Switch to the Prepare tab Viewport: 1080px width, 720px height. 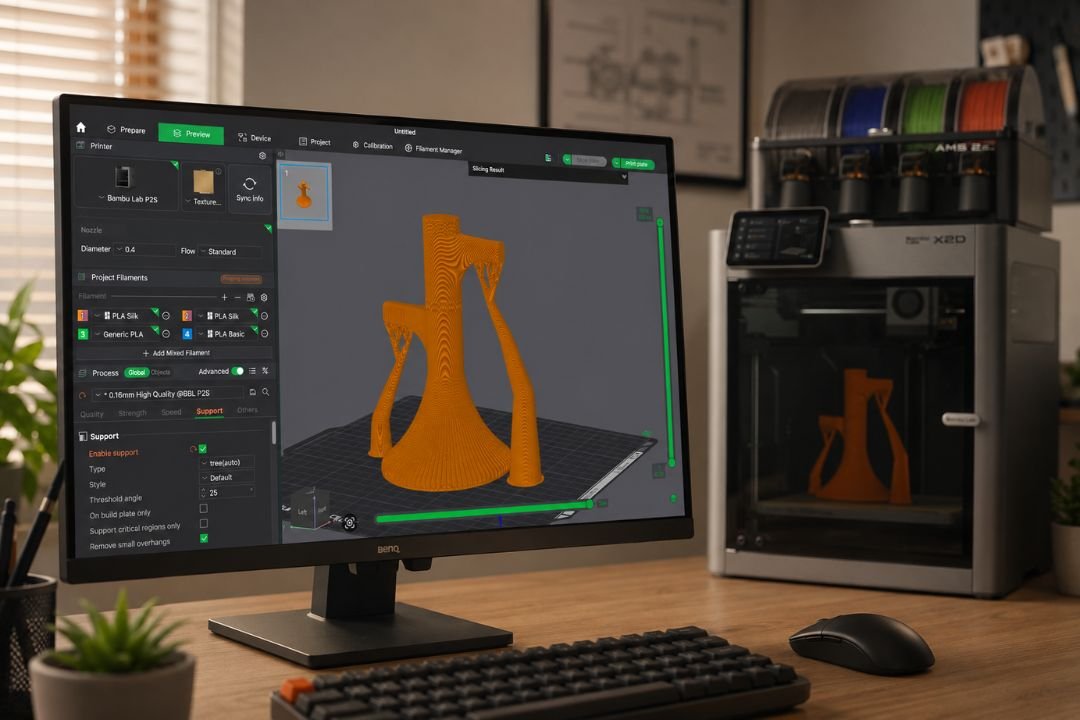(127, 130)
